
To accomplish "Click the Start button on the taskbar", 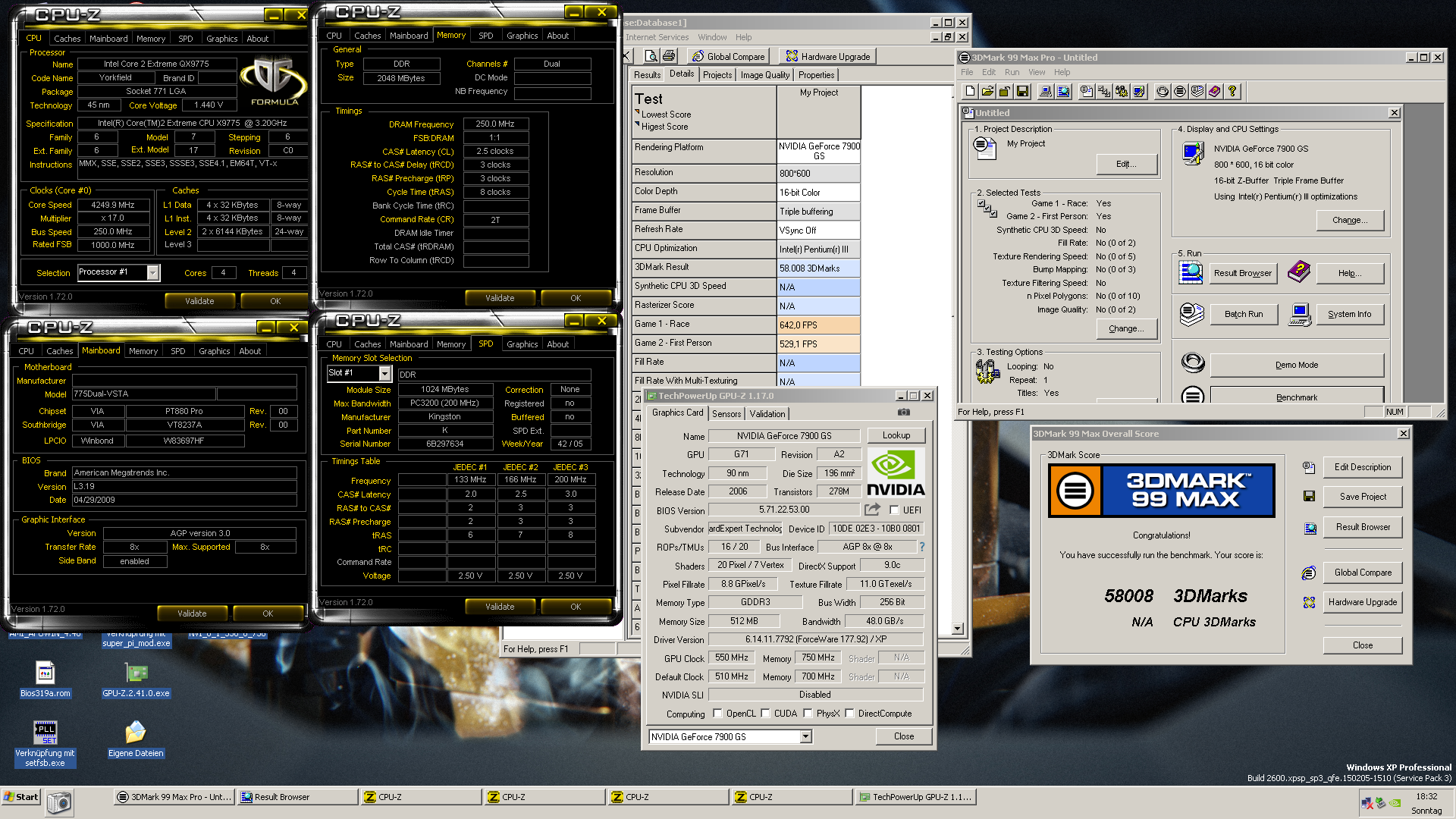I will coord(20,797).
